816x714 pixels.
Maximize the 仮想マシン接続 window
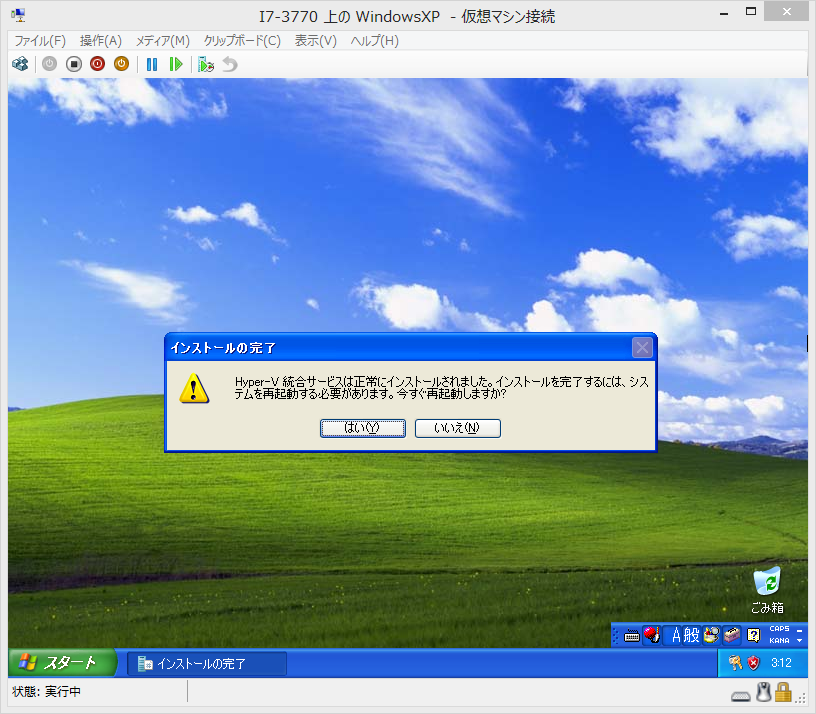pyautogui.click(x=751, y=11)
